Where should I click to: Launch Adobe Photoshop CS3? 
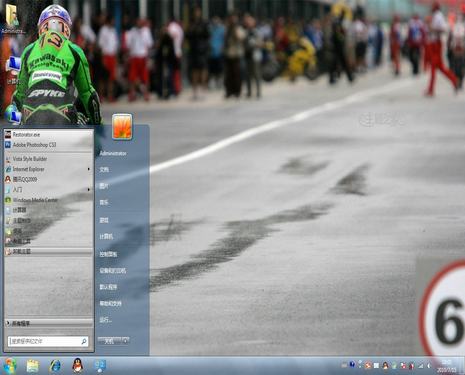(x=48, y=145)
